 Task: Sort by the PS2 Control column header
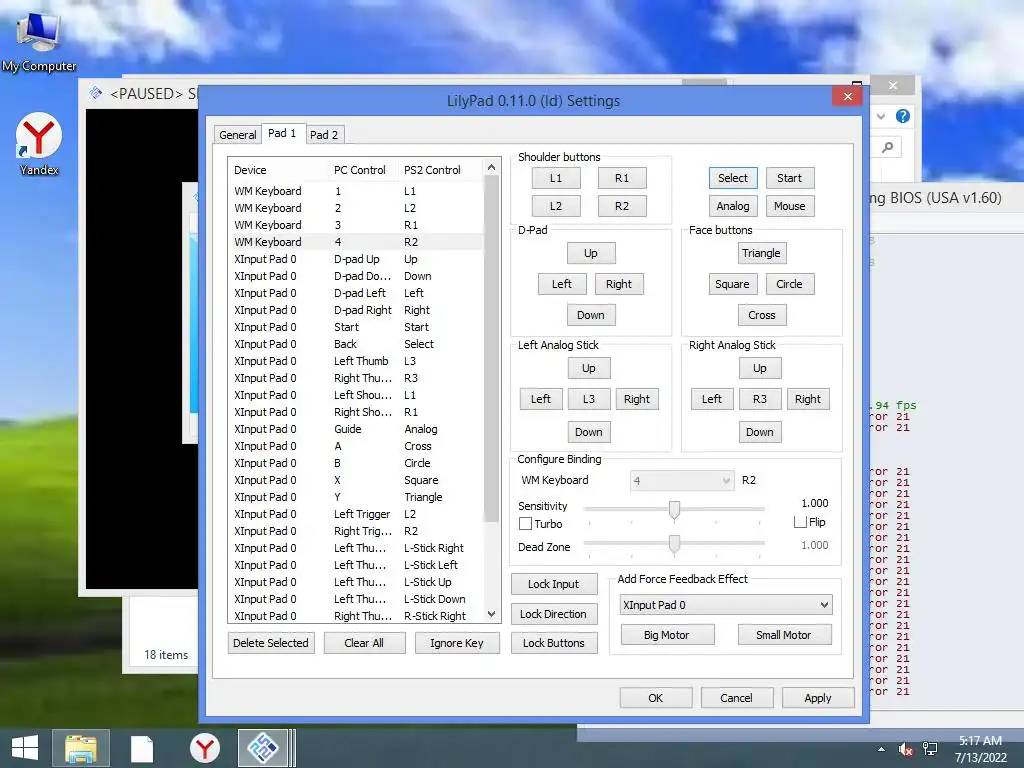coord(441,170)
